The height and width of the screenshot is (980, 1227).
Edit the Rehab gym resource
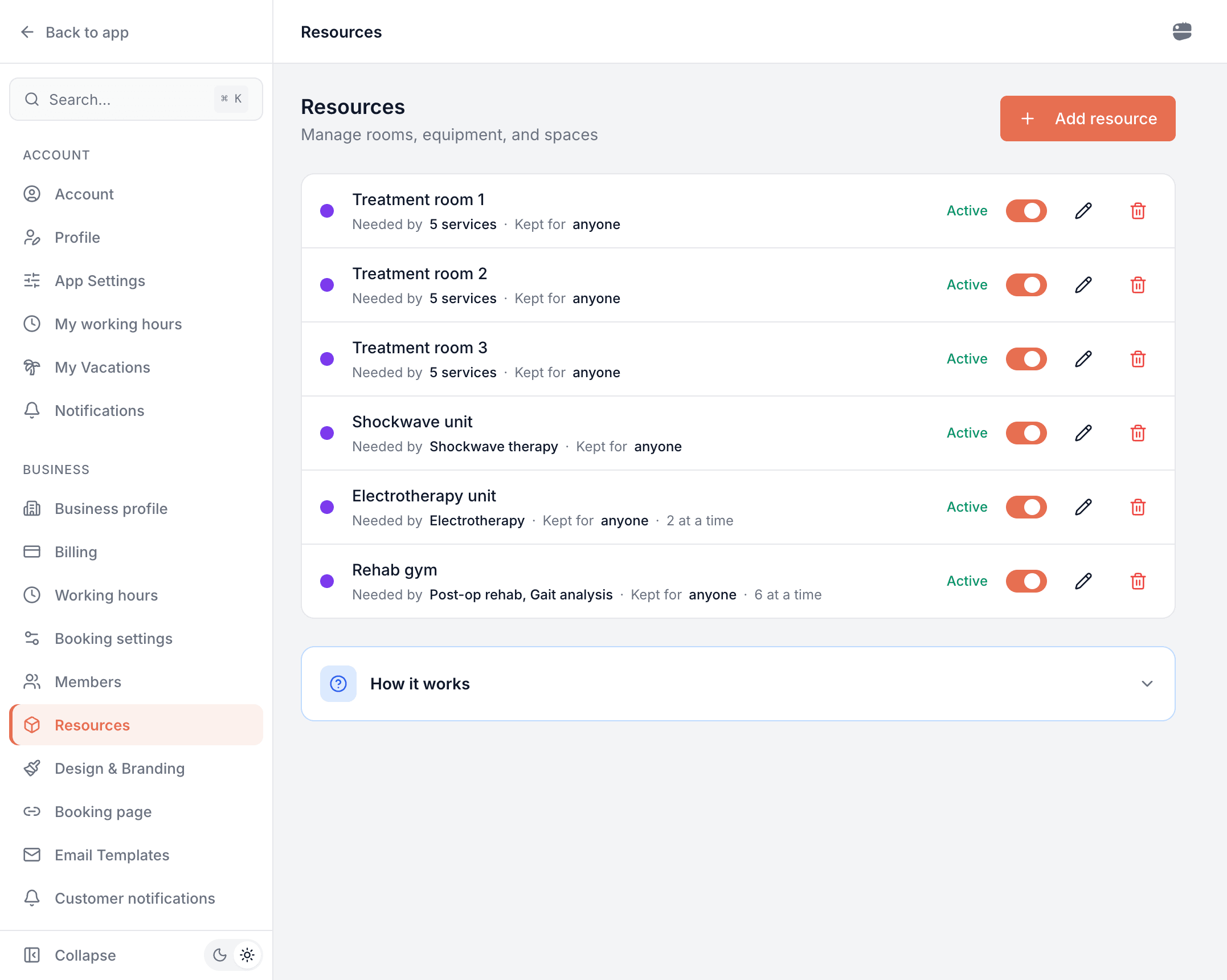[x=1083, y=581]
